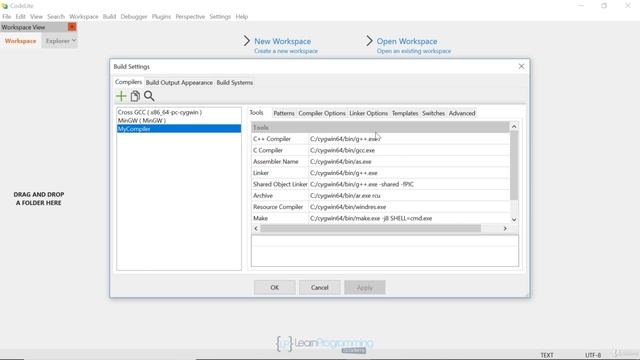
Task: Click the Apply button
Action: [364, 287]
